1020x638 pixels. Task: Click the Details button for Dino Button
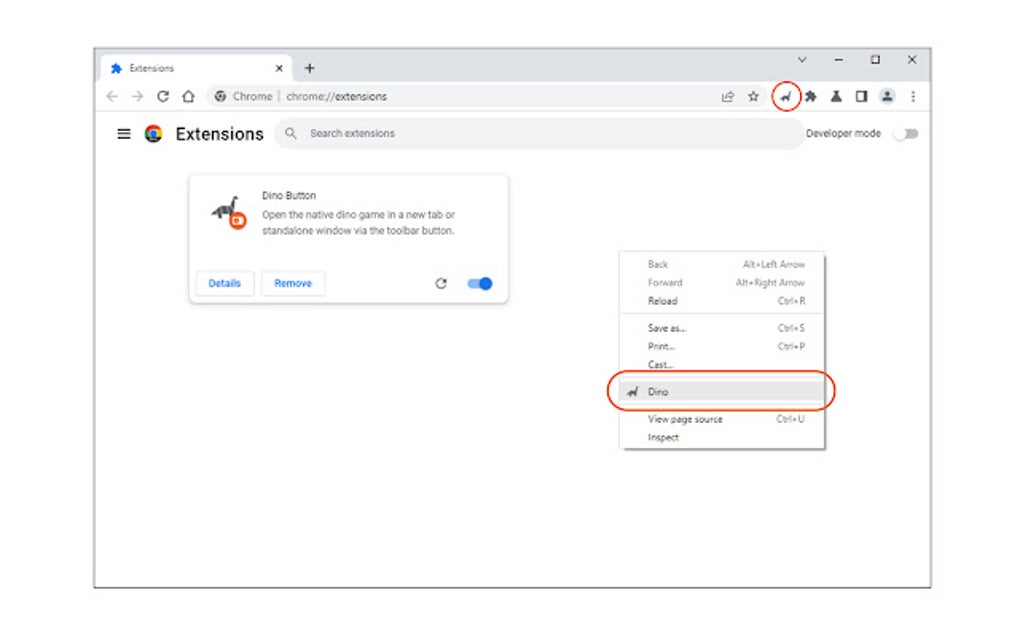coord(224,284)
